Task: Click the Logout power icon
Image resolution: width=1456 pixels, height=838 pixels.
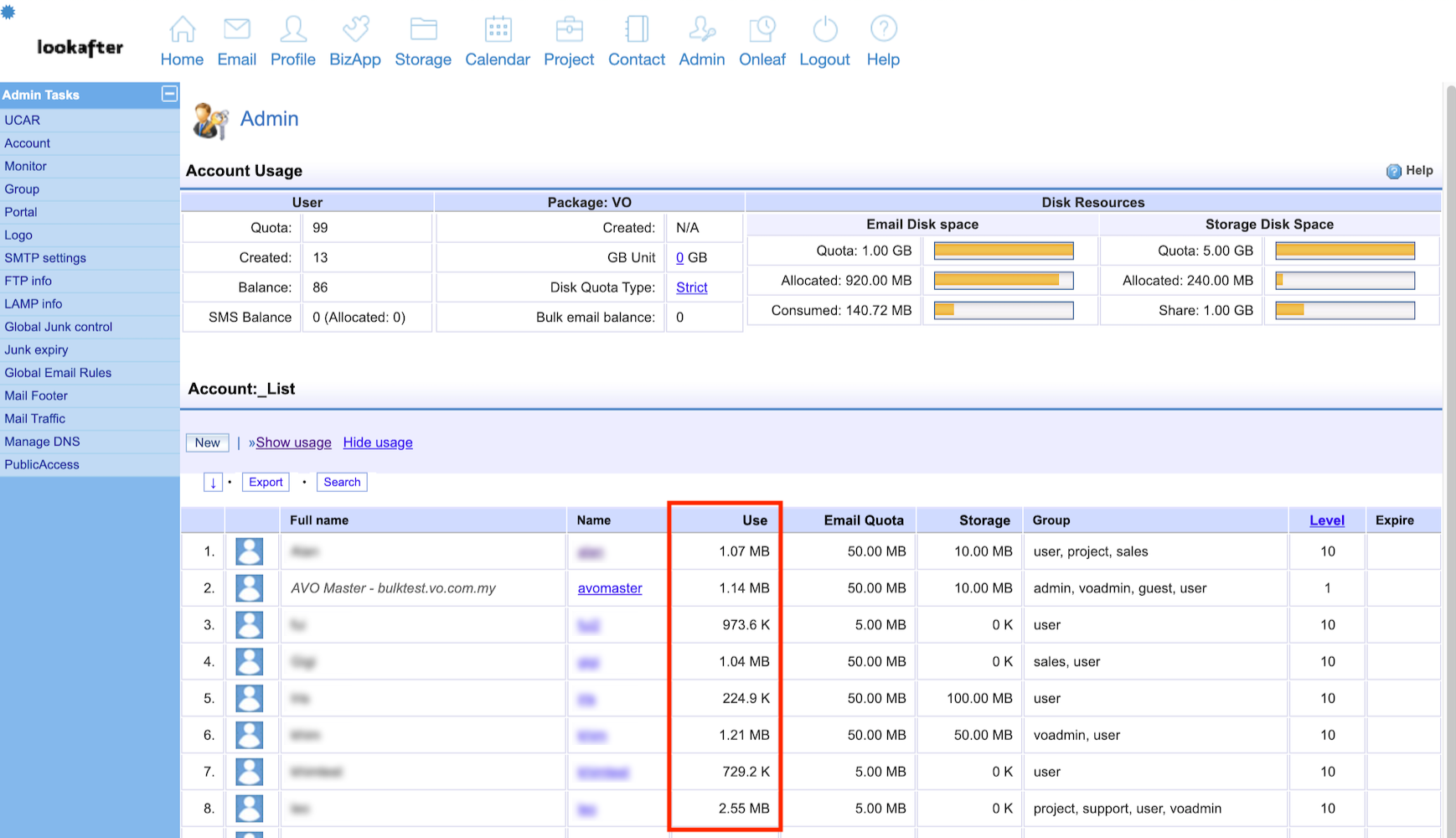Action: point(824,30)
